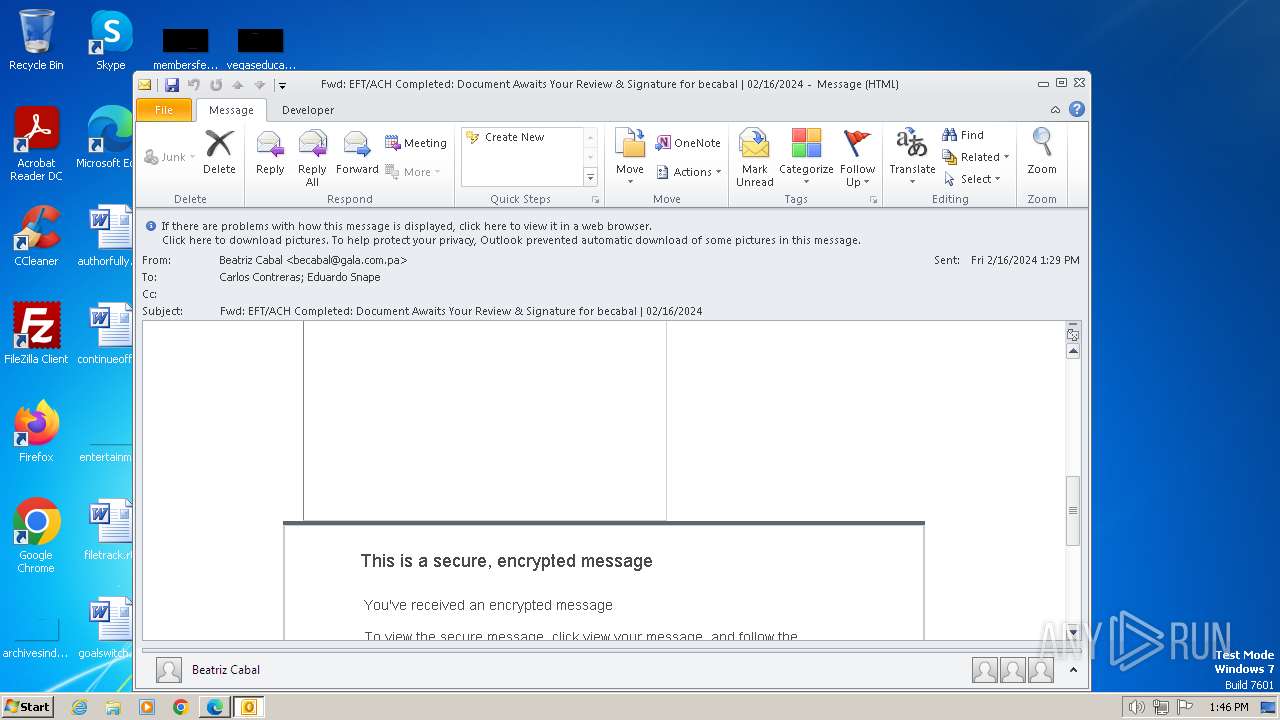This screenshot has height=720, width=1280.
Task: Open Tags group dialog launcher
Action: [x=873, y=200]
